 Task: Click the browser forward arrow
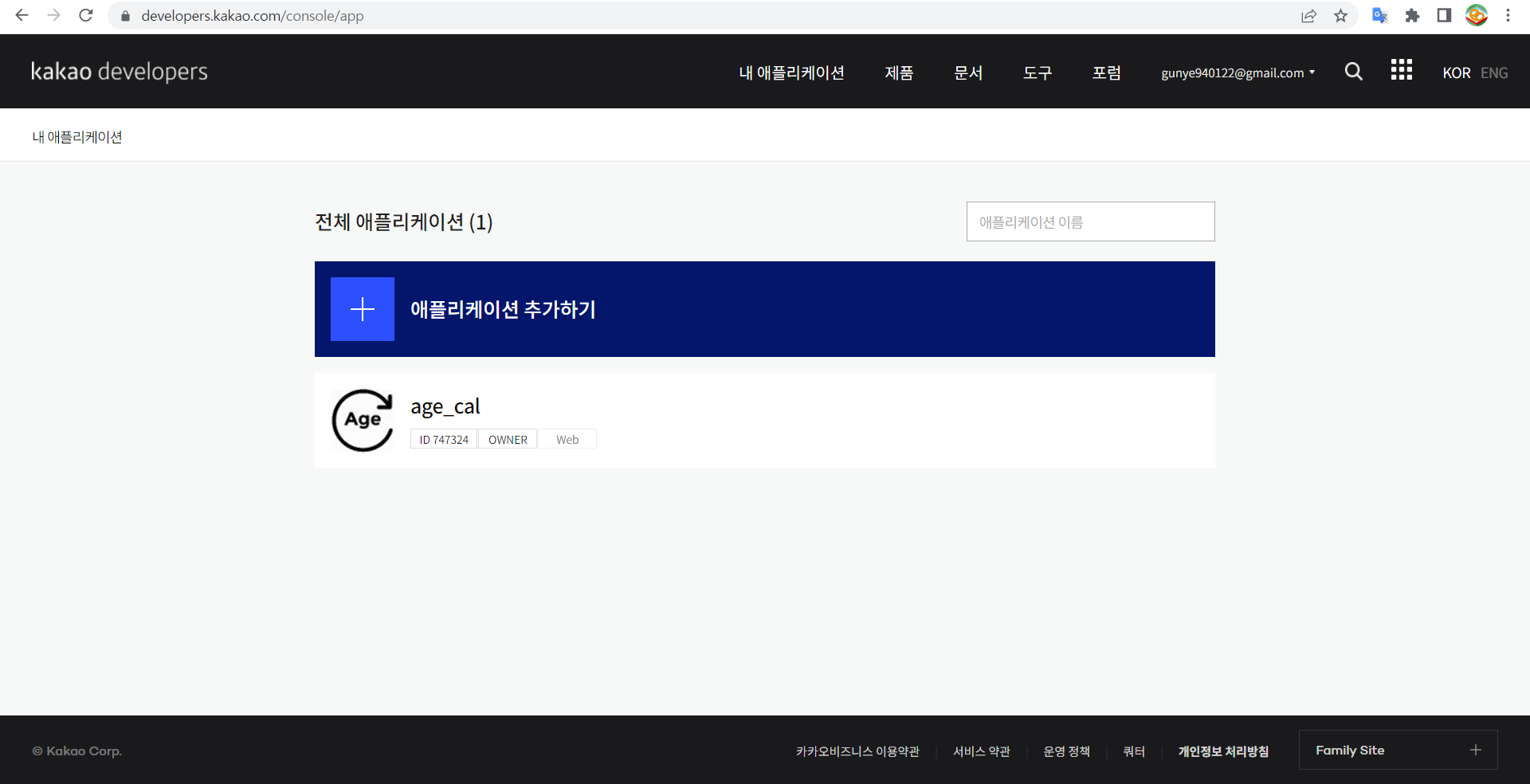(53, 15)
